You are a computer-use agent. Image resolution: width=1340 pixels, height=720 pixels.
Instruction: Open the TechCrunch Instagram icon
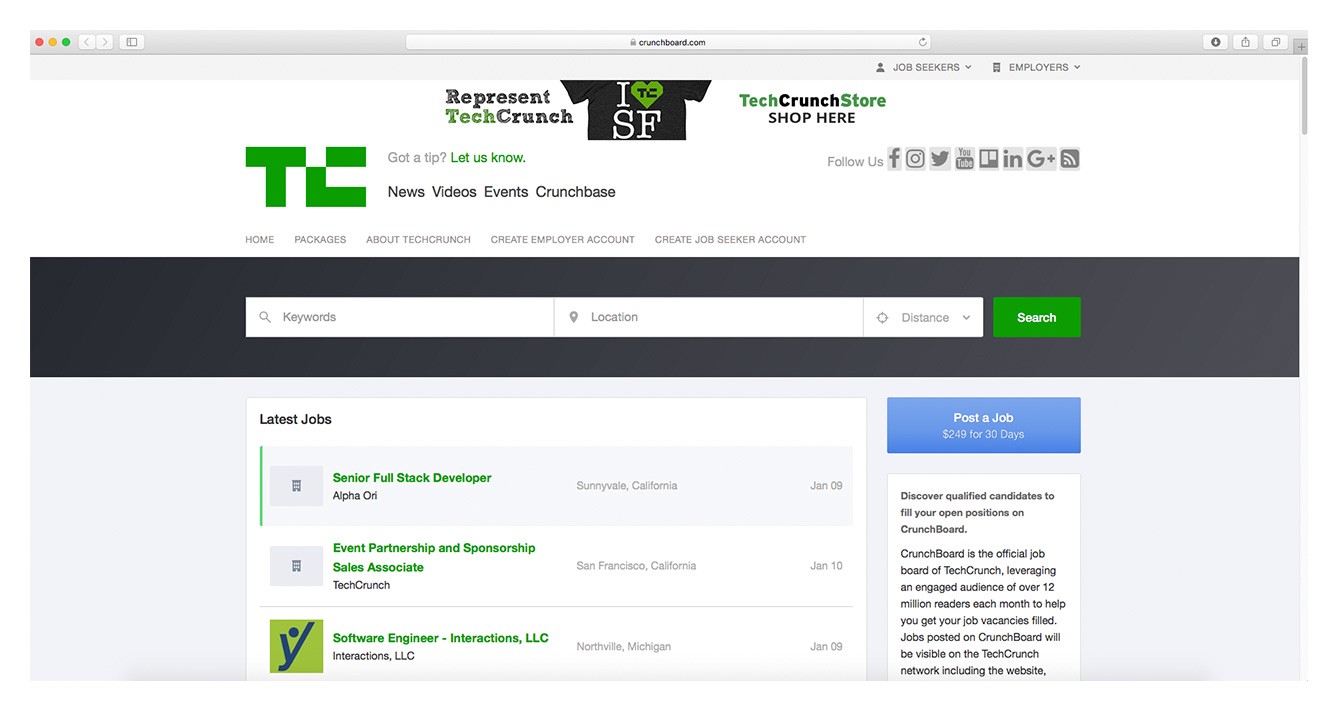point(915,159)
